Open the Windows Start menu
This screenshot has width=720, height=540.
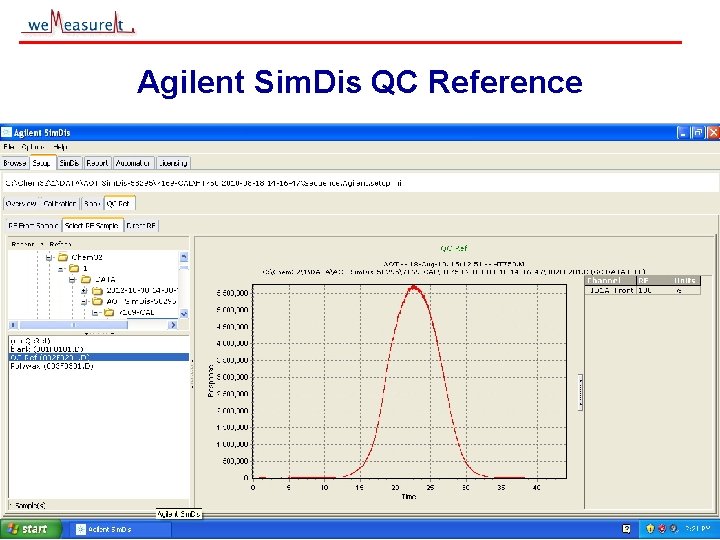[30, 529]
